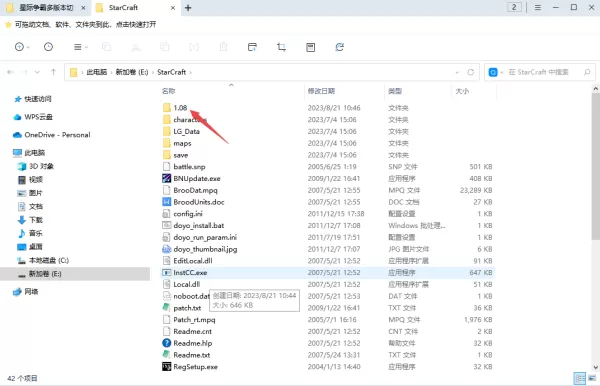Open 网络 in the sidebar
600x386 pixels.
point(31,292)
